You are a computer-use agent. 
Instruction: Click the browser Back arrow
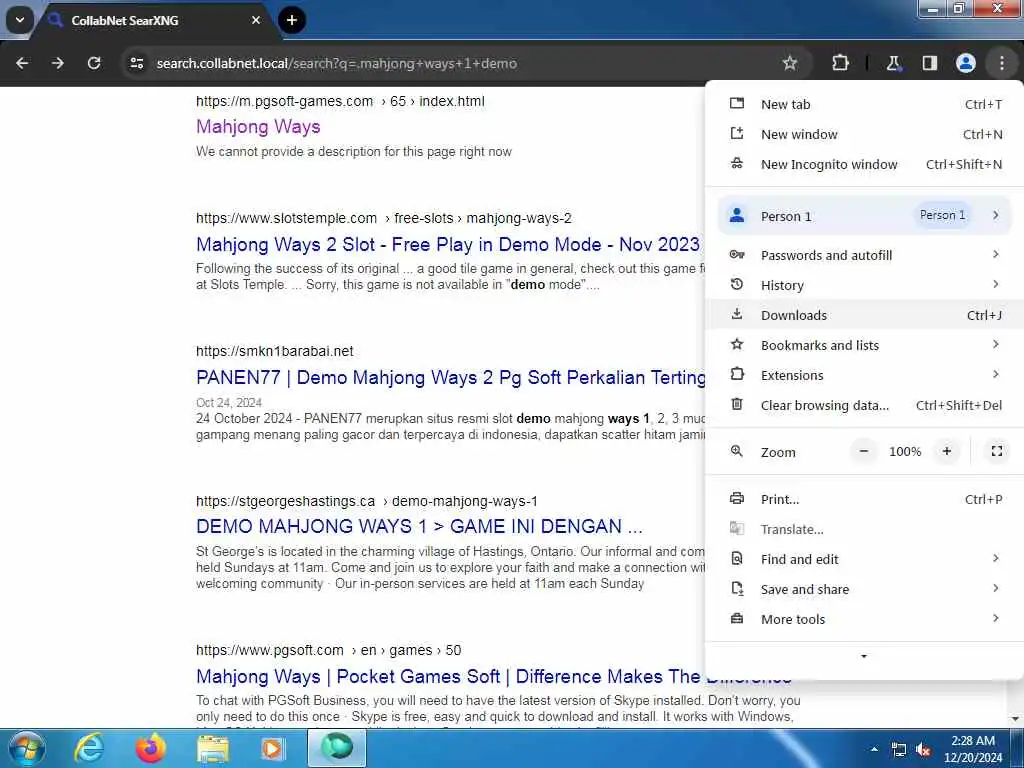22,63
